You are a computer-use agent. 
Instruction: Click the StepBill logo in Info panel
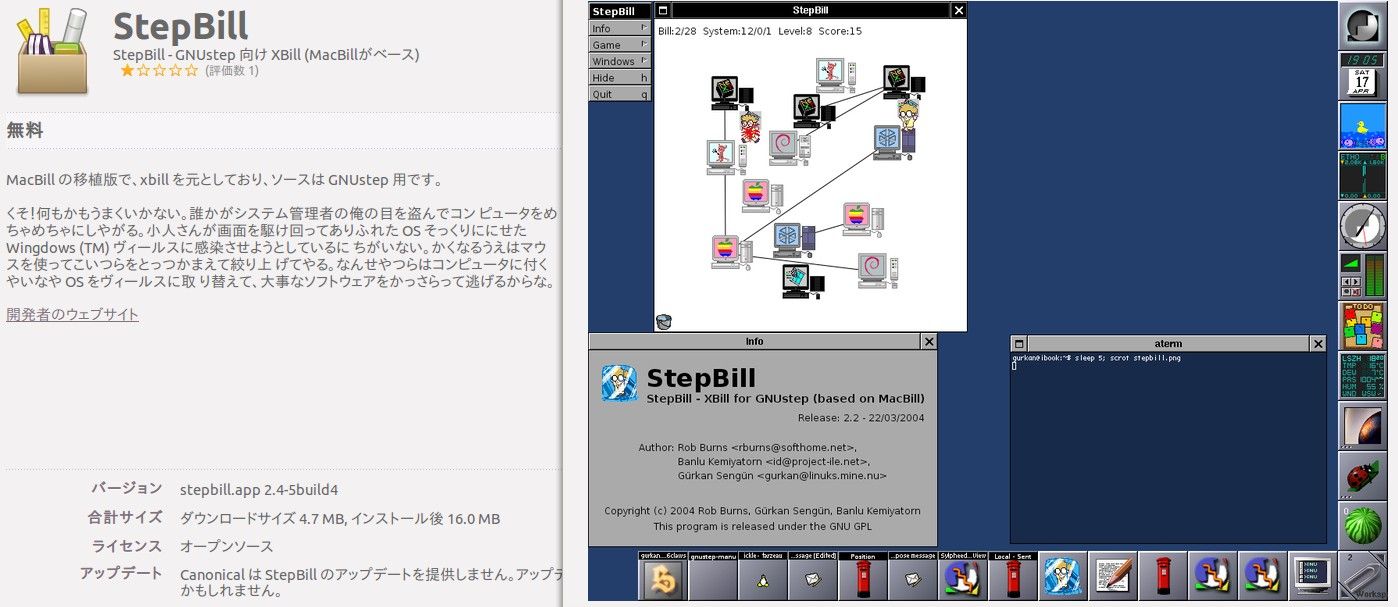(x=619, y=383)
